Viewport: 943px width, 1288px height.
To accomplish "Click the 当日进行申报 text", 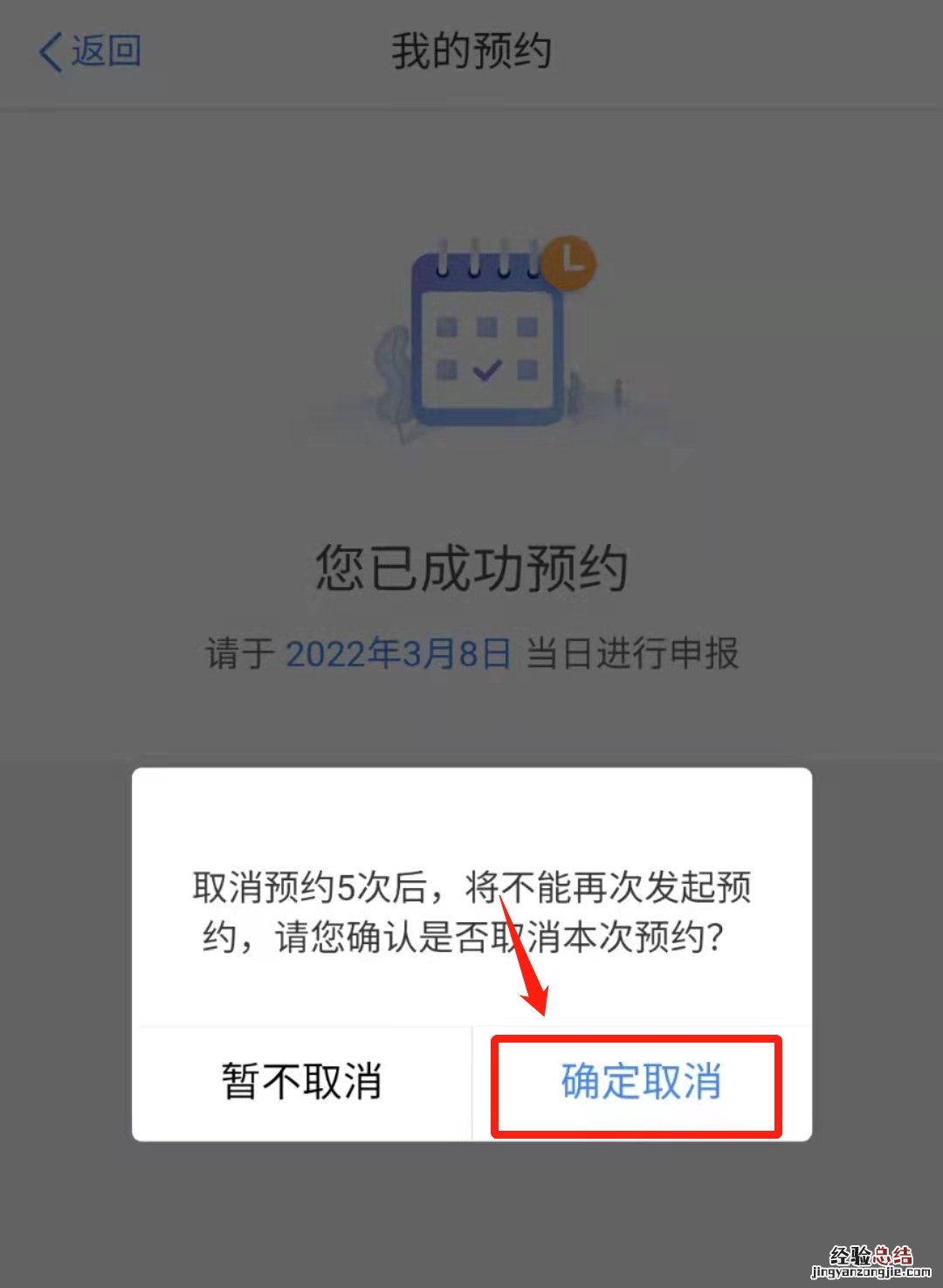I will [632, 653].
